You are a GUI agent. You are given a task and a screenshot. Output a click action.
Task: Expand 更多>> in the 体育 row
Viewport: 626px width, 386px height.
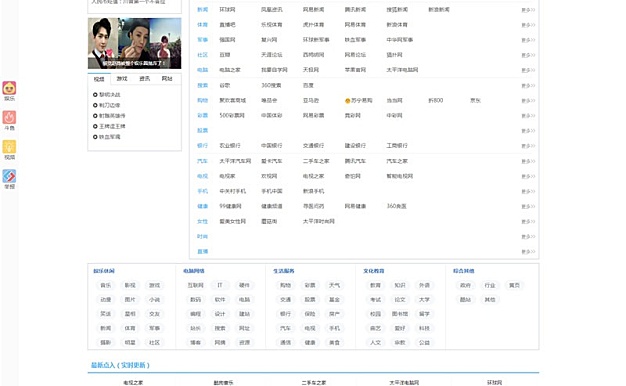click(x=528, y=25)
